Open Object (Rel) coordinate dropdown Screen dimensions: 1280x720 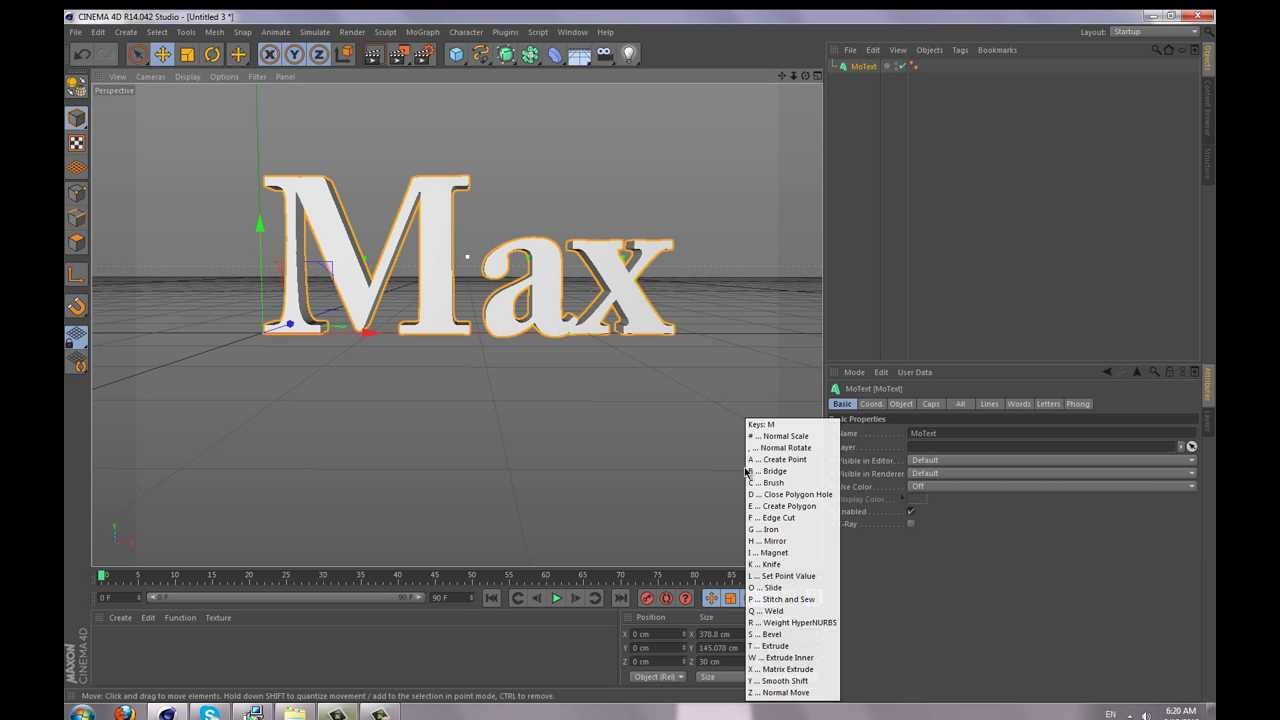click(x=657, y=677)
